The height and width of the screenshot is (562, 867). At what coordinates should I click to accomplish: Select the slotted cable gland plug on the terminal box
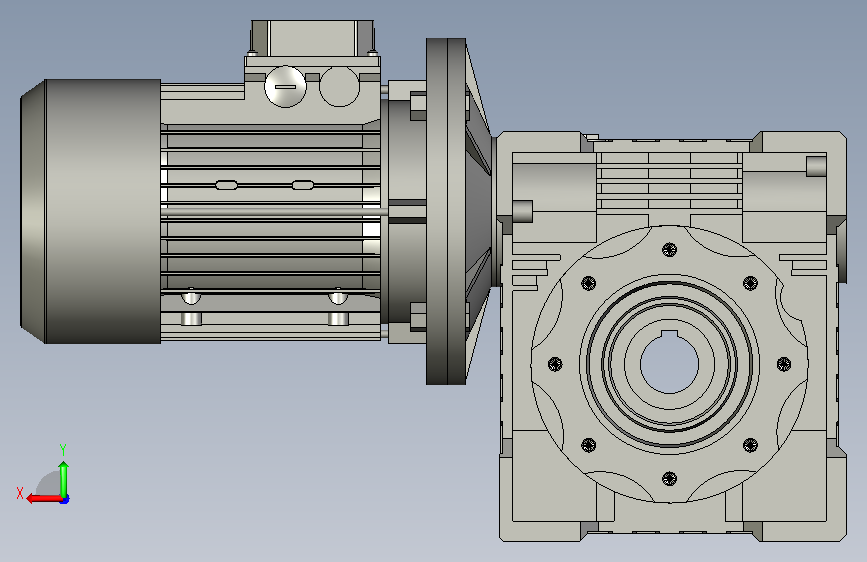(x=285, y=86)
